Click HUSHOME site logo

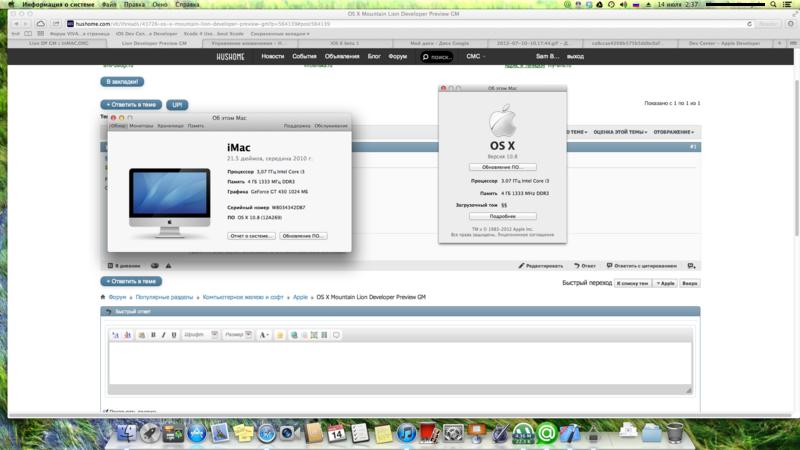coord(230,57)
